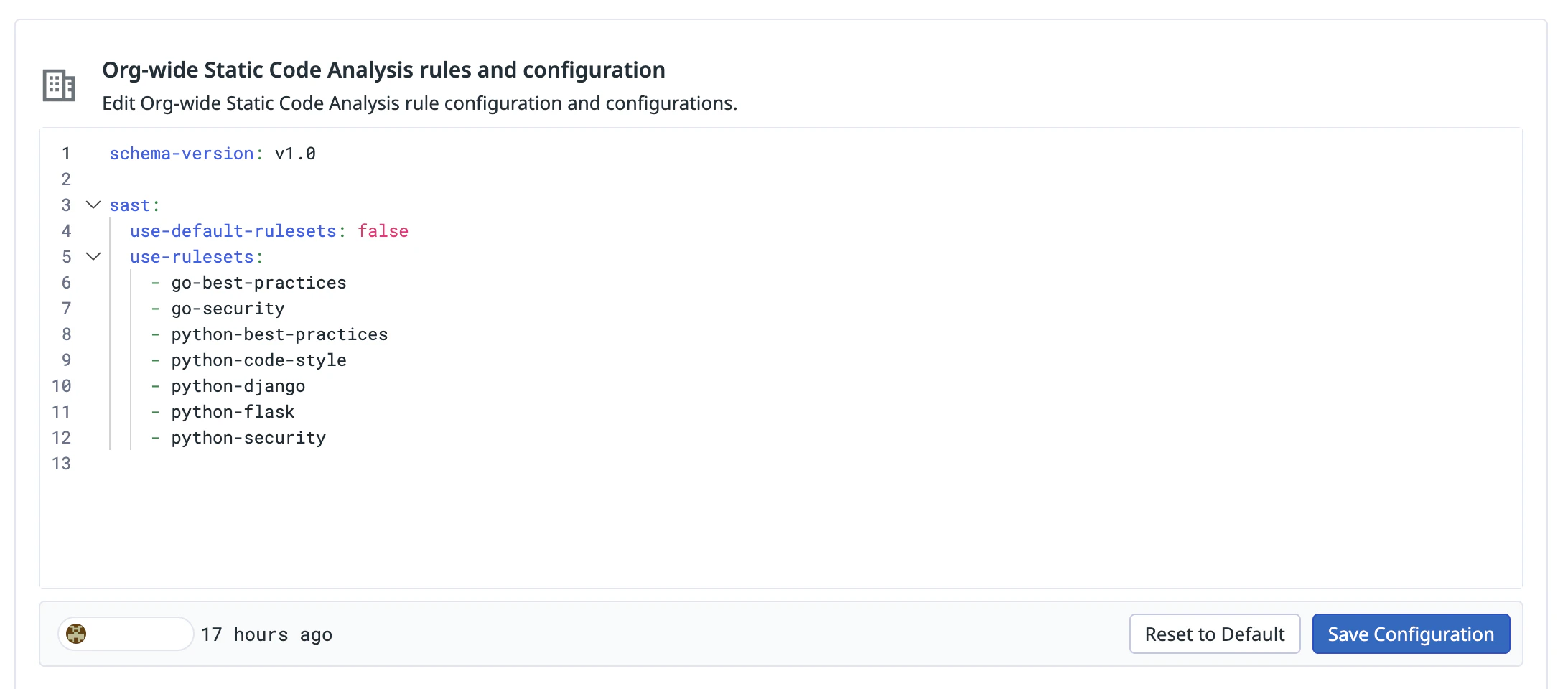Image resolution: width=1568 pixels, height=689 pixels.
Task: Select the python-best-practices ruleset line
Action: pyautogui.click(x=279, y=334)
